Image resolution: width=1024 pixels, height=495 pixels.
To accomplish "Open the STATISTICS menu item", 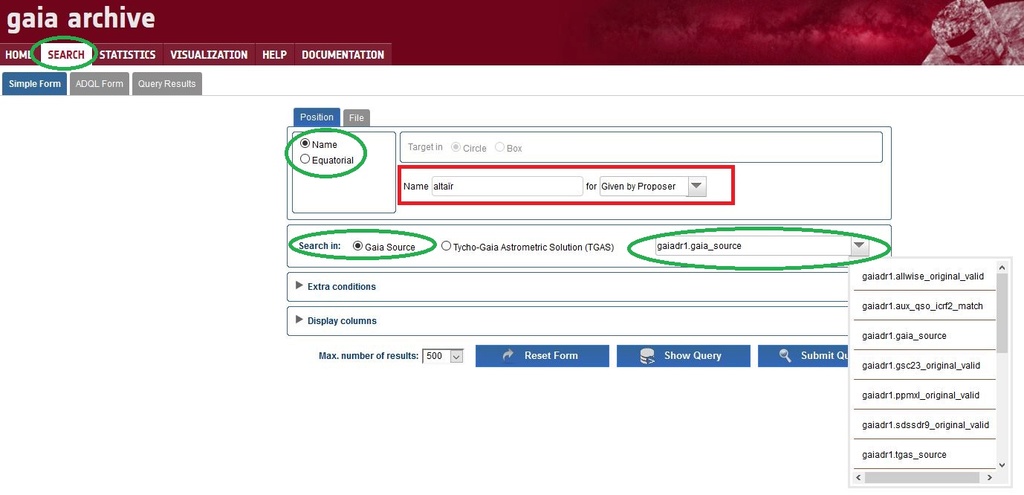I will [x=127, y=55].
